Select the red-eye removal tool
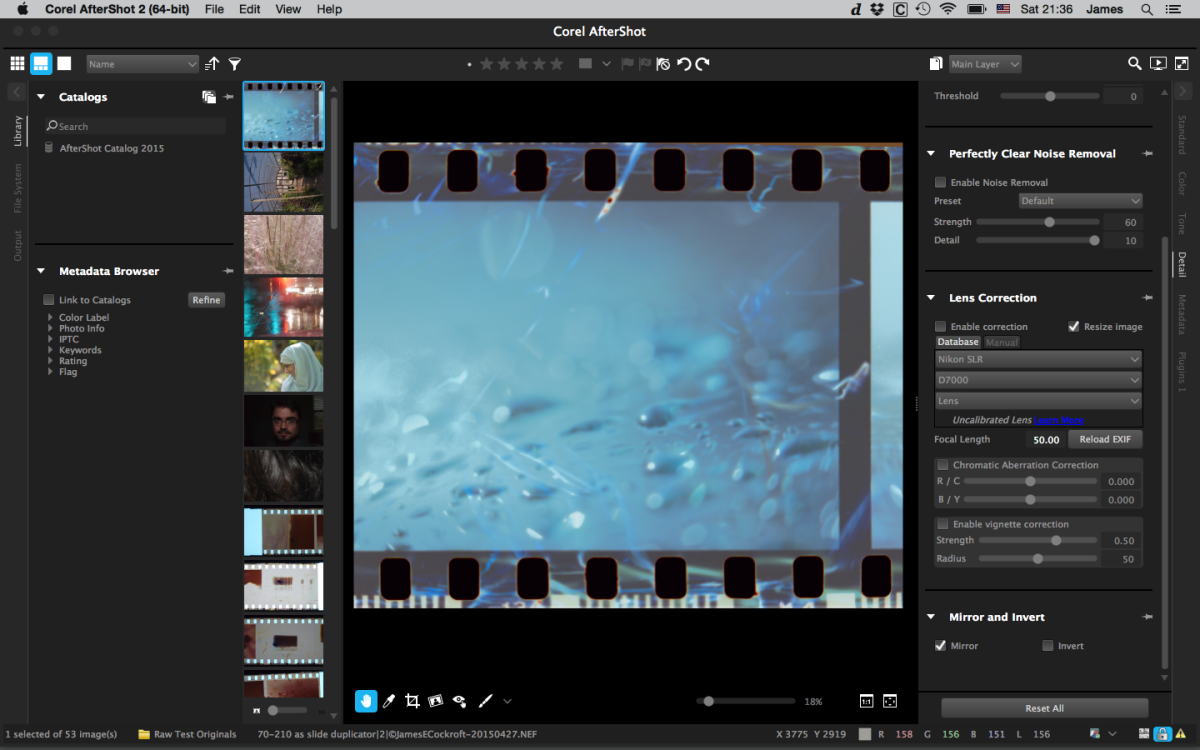Screen dimensions: 1200x750 coord(459,701)
